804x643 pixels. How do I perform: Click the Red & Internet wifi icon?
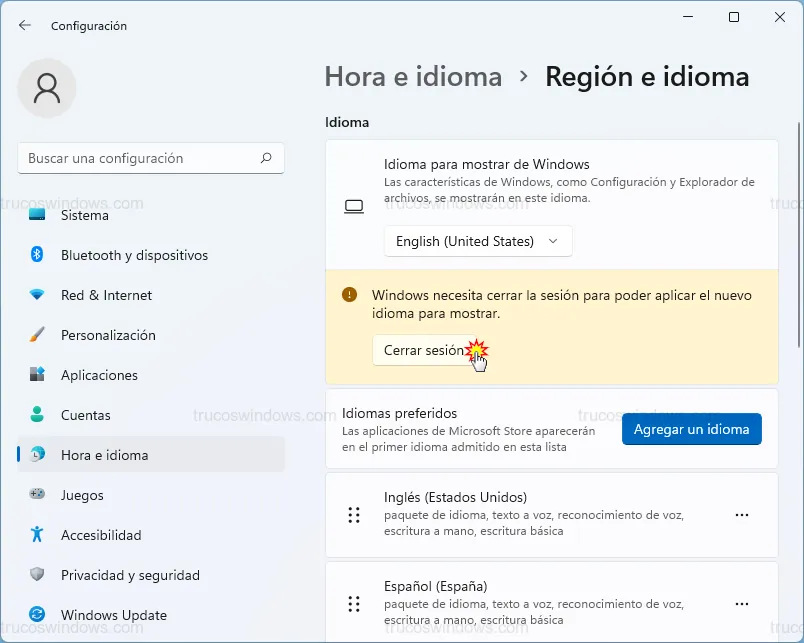[x=37, y=295]
